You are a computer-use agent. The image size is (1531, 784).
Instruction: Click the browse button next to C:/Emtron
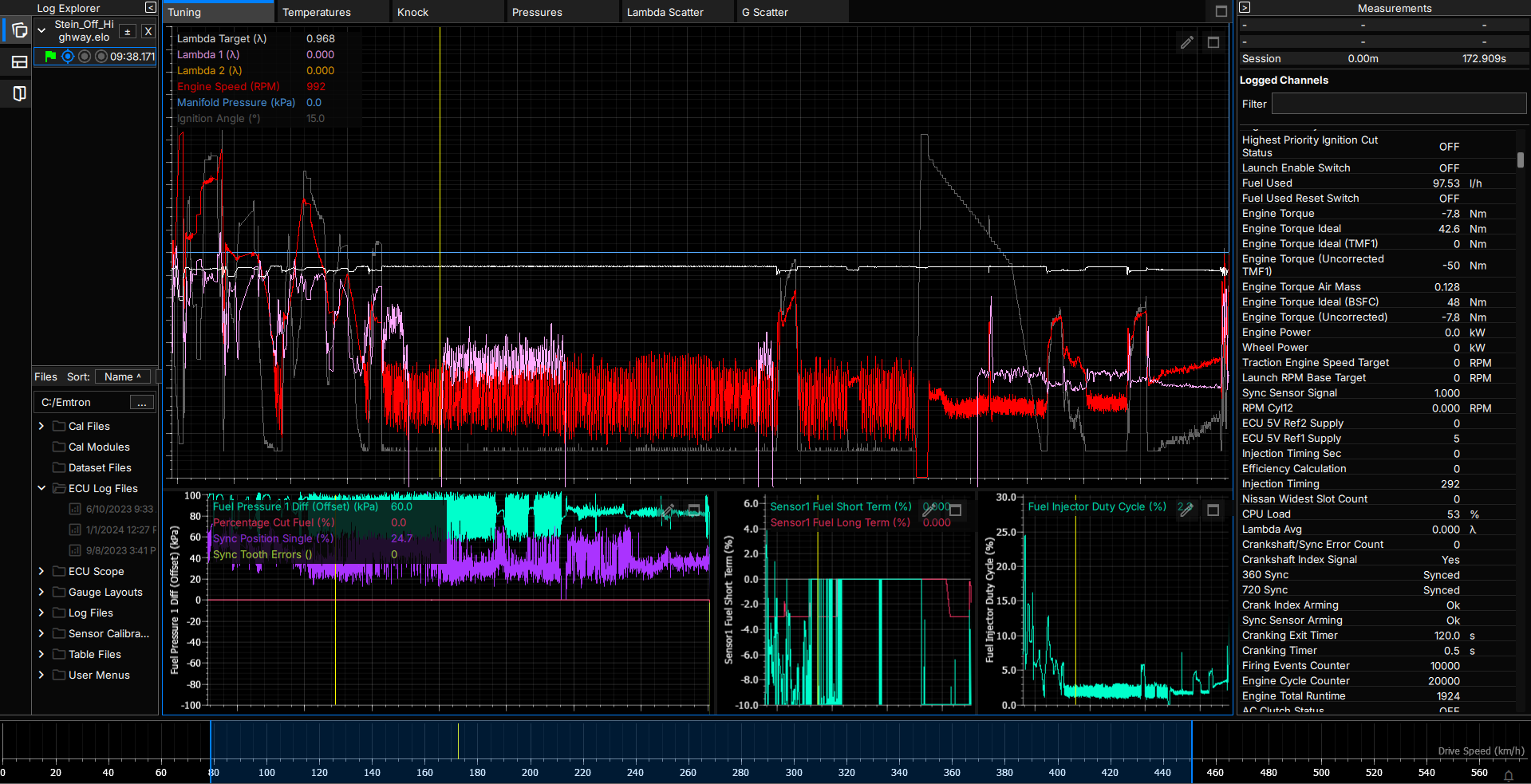142,403
